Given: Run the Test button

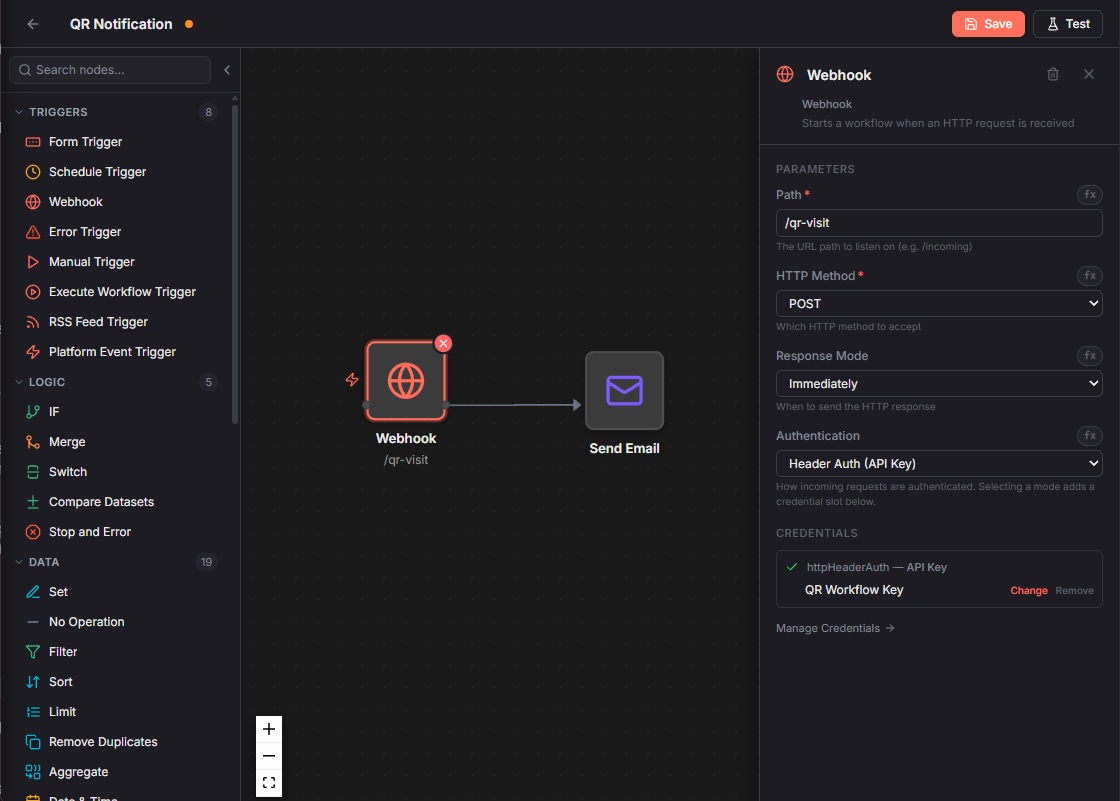Looking at the screenshot, I should (x=1068, y=24).
